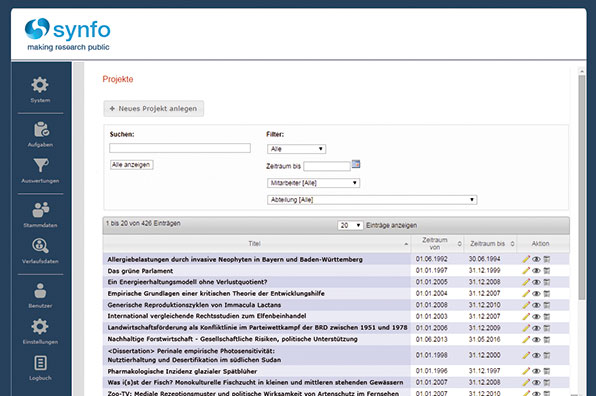This screenshot has height=396, width=596.
Task: Click Ein Energieerhaltungsmodell ohne Verlustquotient title
Action: [x=187, y=282]
